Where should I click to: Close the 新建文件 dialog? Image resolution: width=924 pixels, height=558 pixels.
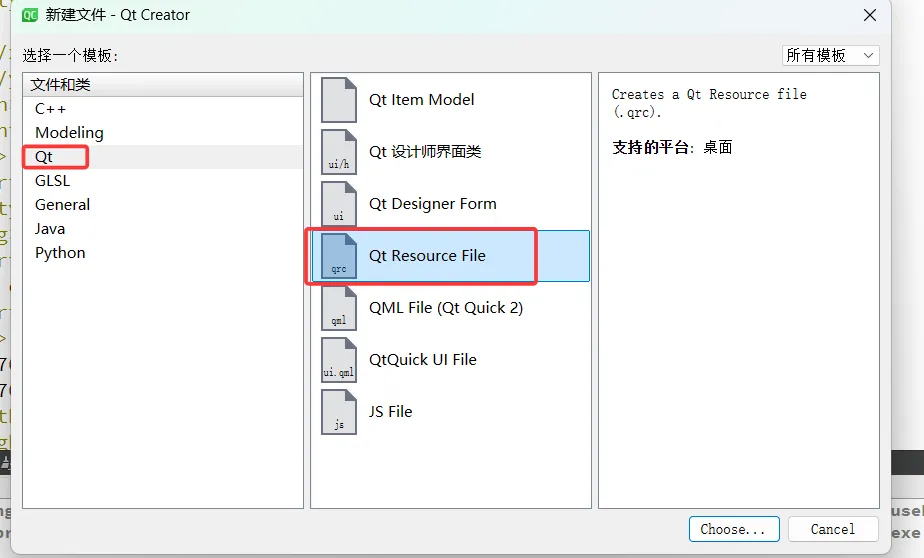coord(870,15)
